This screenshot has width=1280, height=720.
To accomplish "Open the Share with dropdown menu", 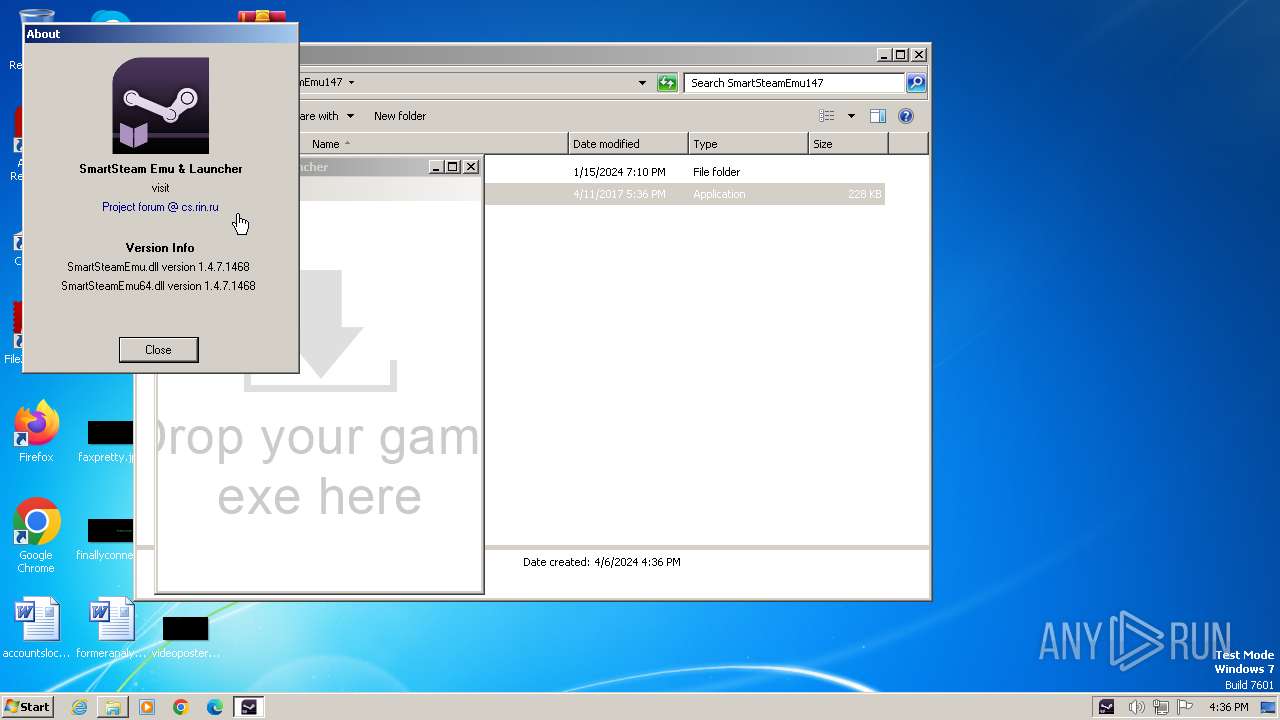I will click(x=326, y=116).
